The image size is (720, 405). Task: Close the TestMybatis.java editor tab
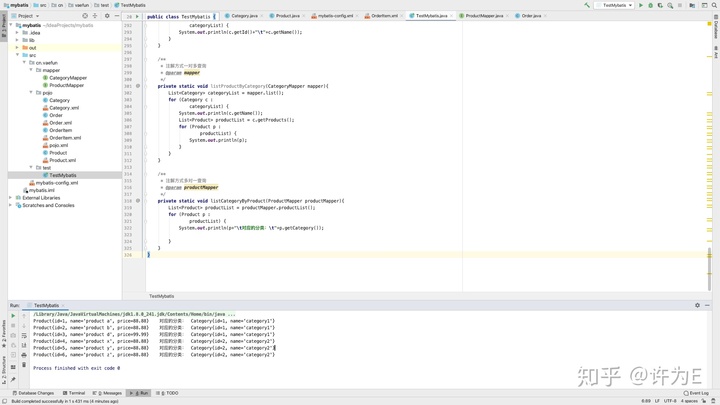tap(451, 16)
